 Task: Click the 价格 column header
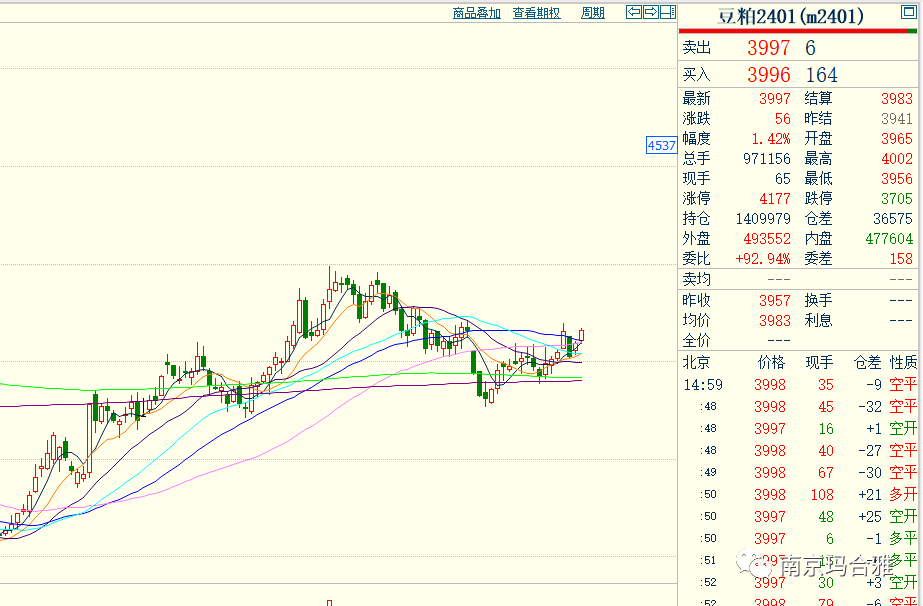tap(771, 363)
